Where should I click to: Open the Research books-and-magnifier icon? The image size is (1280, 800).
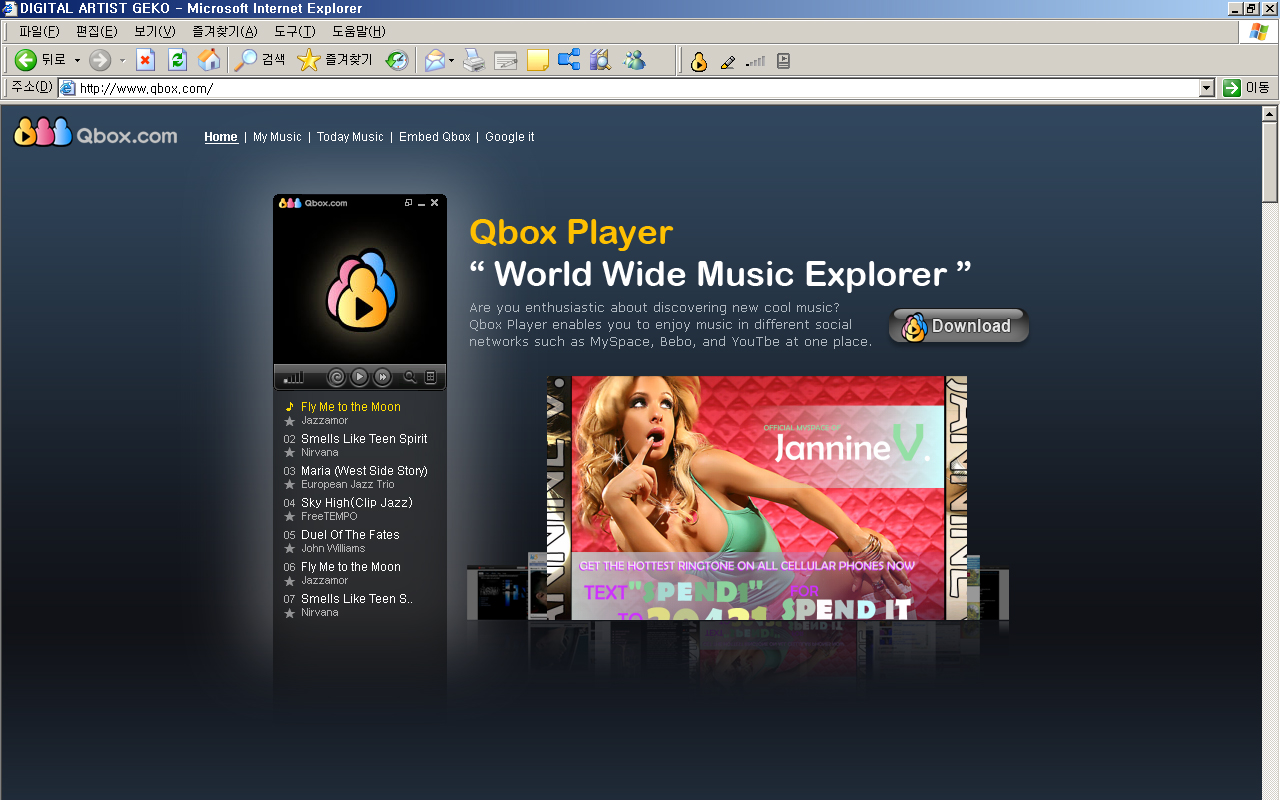pyautogui.click(x=600, y=60)
